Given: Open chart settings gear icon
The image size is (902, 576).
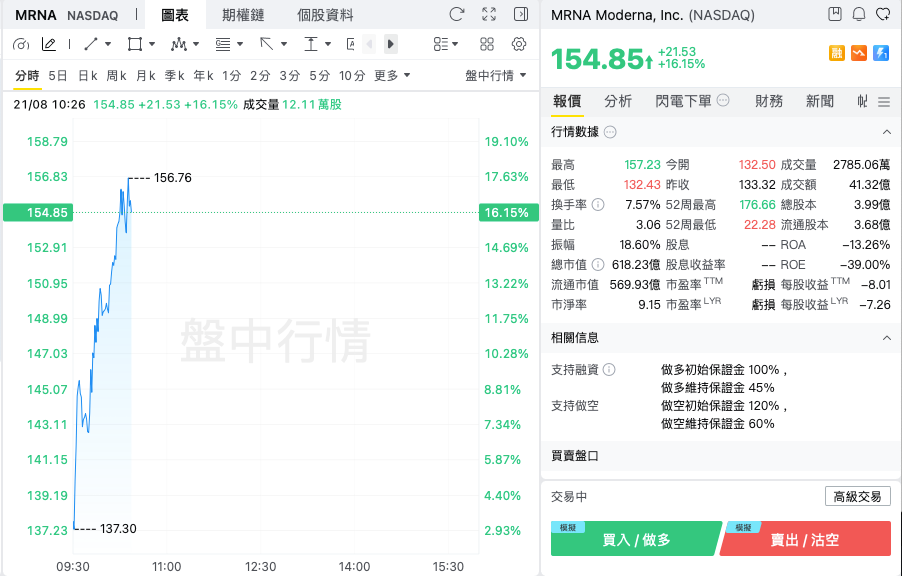Looking at the screenshot, I should click(519, 44).
